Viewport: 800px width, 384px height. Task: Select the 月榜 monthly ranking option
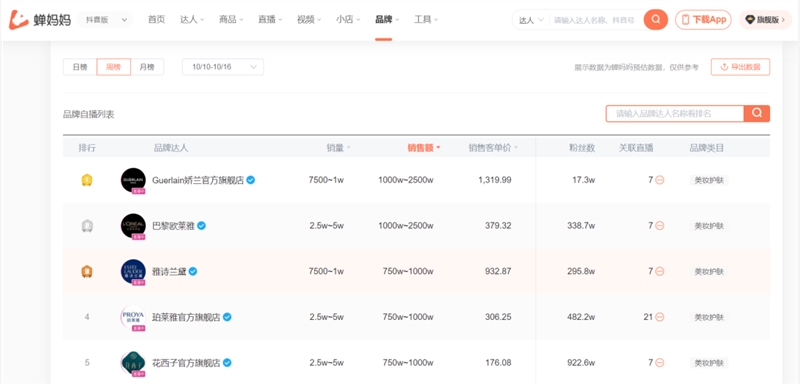[147, 67]
